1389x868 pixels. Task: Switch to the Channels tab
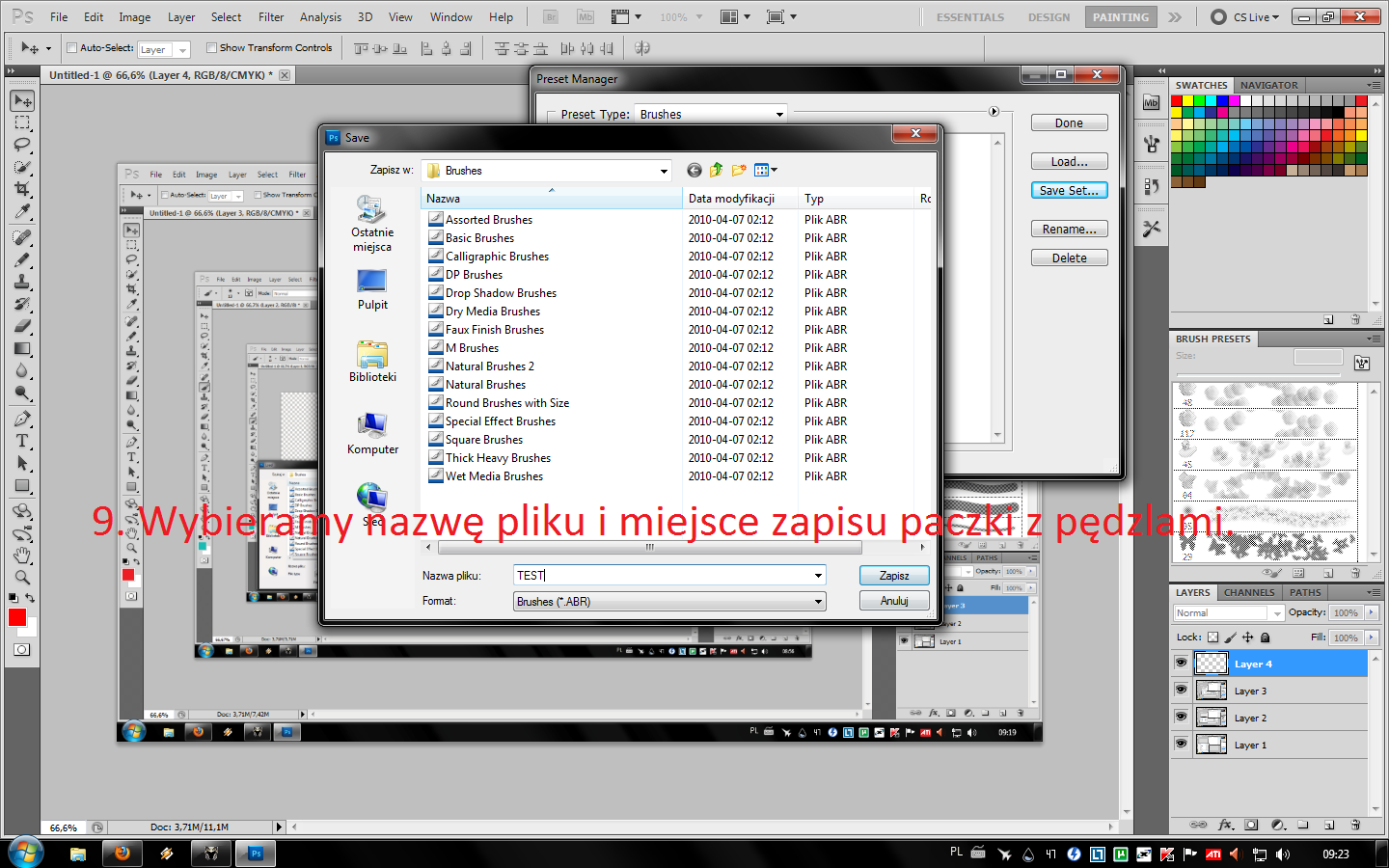[x=1249, y=592]
